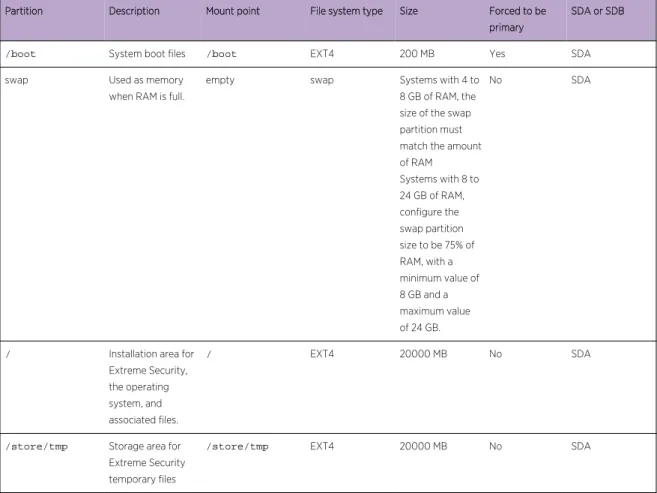Select the / root partition name cell
The height and width of the screenshot is (493, 657).
coord(8,354)
